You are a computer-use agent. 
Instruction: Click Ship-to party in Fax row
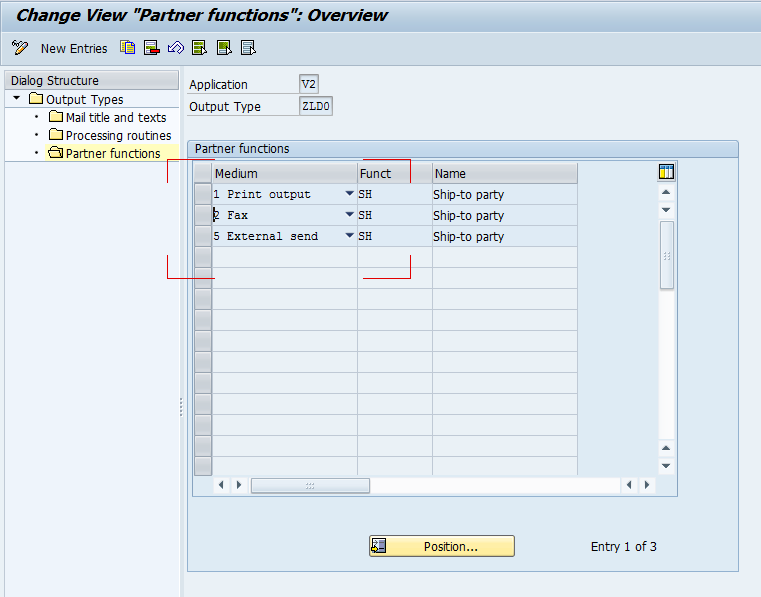pos(505,215)
